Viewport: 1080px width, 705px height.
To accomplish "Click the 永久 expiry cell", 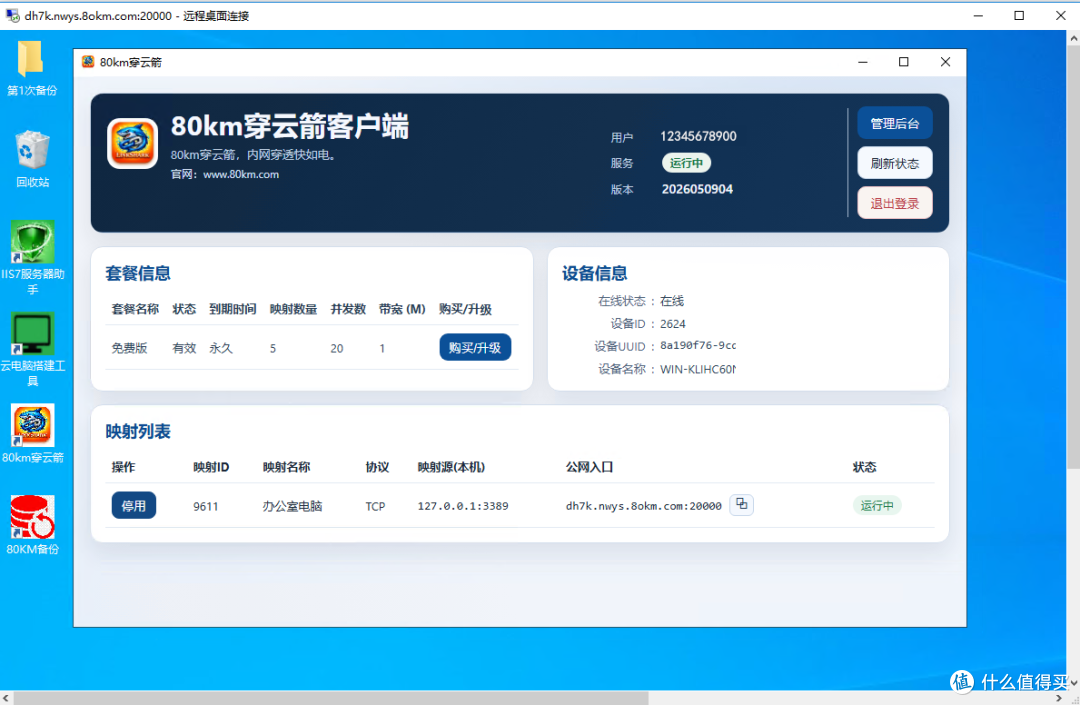I will pos(221,348).
